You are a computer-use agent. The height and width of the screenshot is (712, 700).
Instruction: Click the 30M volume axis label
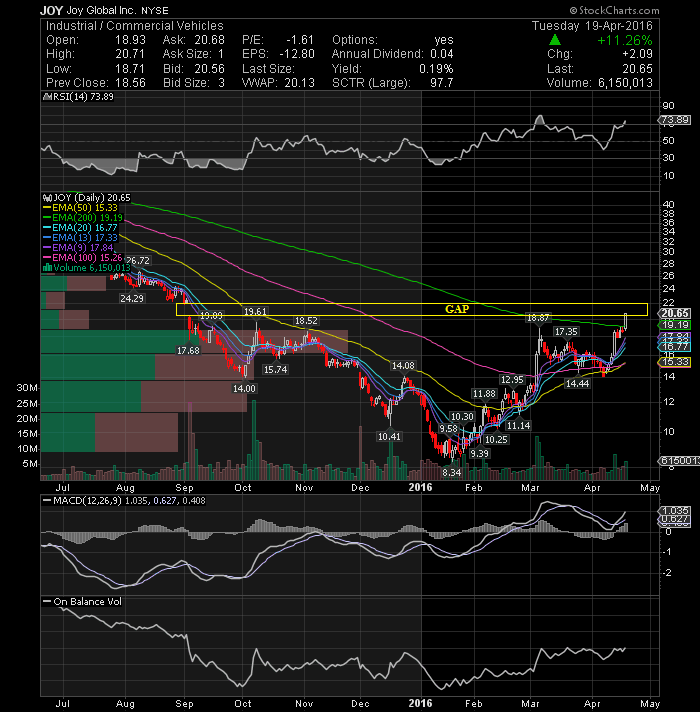[27, 388]
